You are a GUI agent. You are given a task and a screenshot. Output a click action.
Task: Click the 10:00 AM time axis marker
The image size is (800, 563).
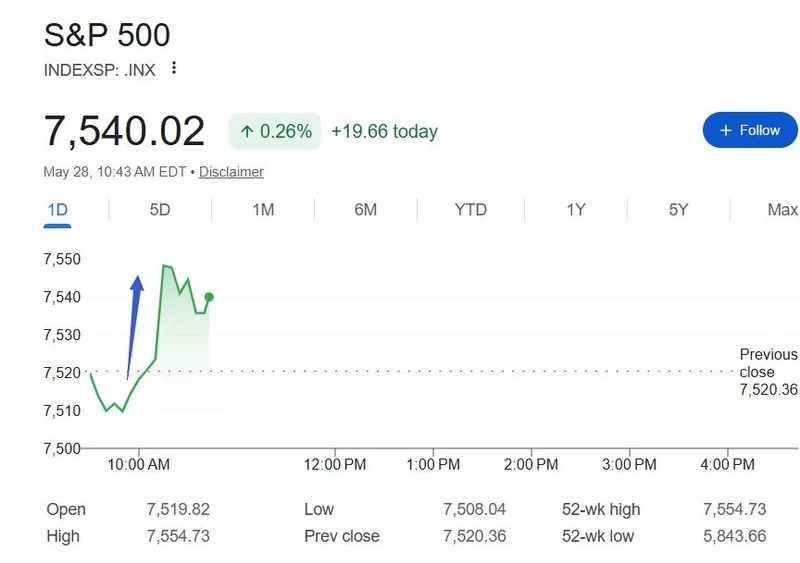[x=139, y=464]
